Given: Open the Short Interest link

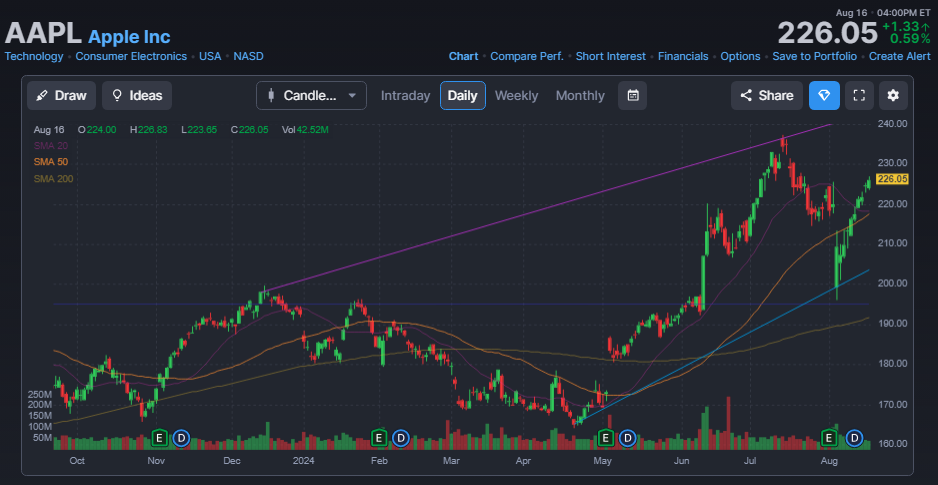Looking at the screenshot, I should (x=611, y=56).
